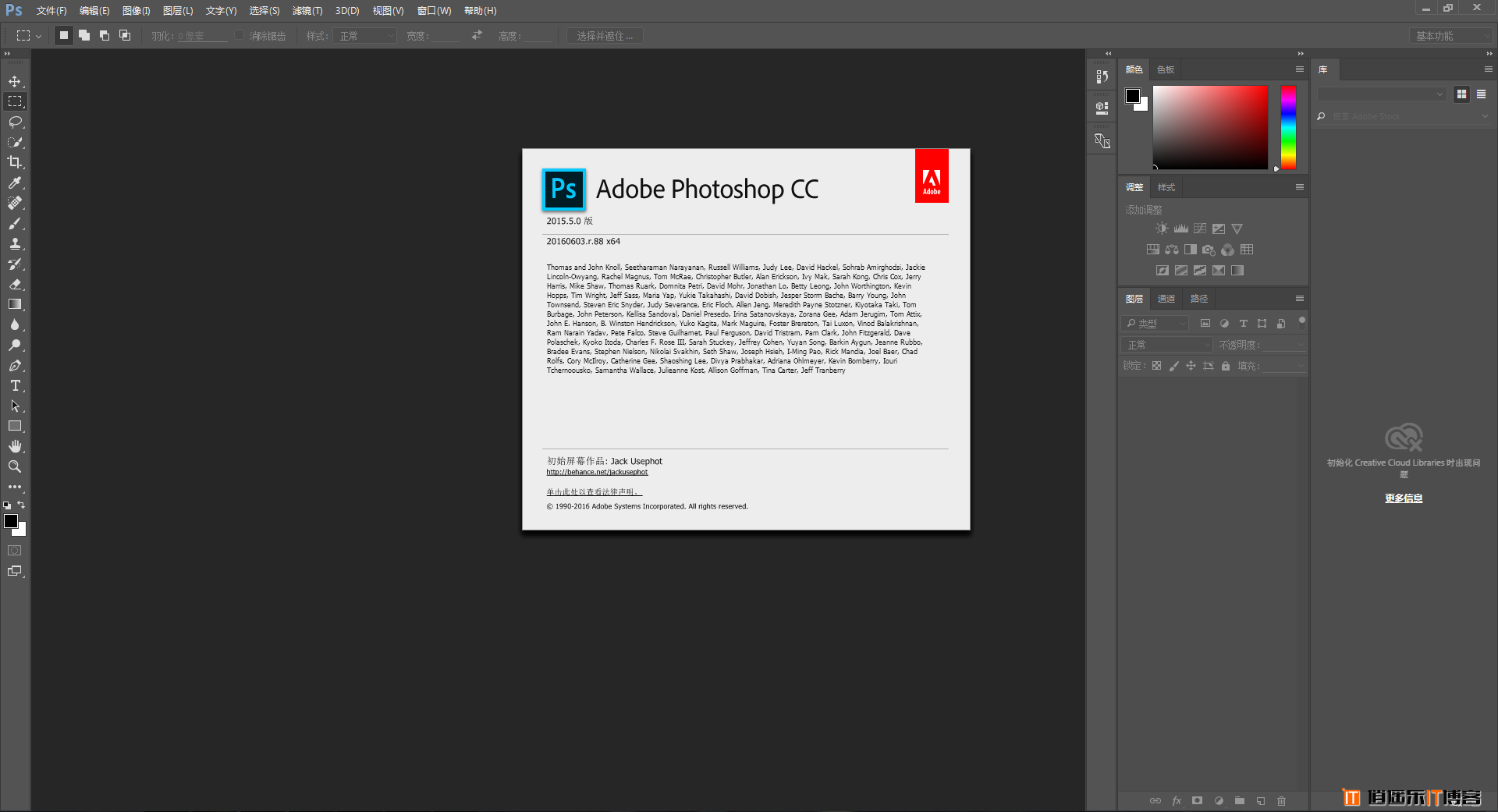The image size is (1498, 812).
Task: Select the Pen tool
Action: coord(15,365)
